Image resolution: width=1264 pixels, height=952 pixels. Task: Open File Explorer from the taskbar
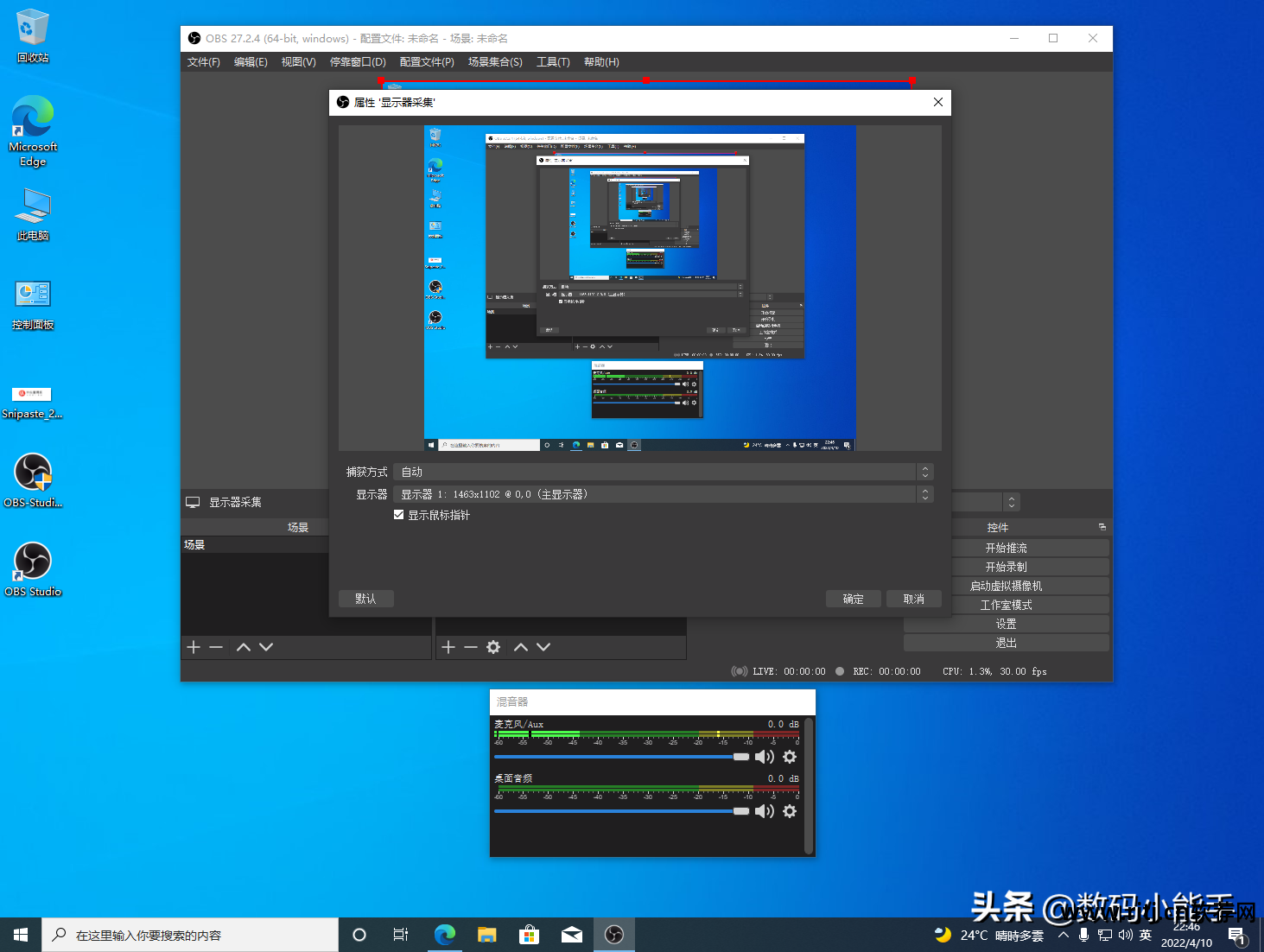click(487, 935)
